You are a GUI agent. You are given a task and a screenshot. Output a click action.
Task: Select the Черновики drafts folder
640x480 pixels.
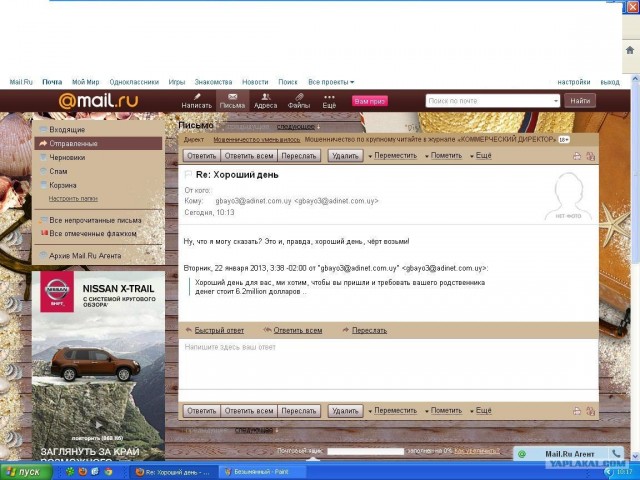pyautogui.click(x=67, y=157)
